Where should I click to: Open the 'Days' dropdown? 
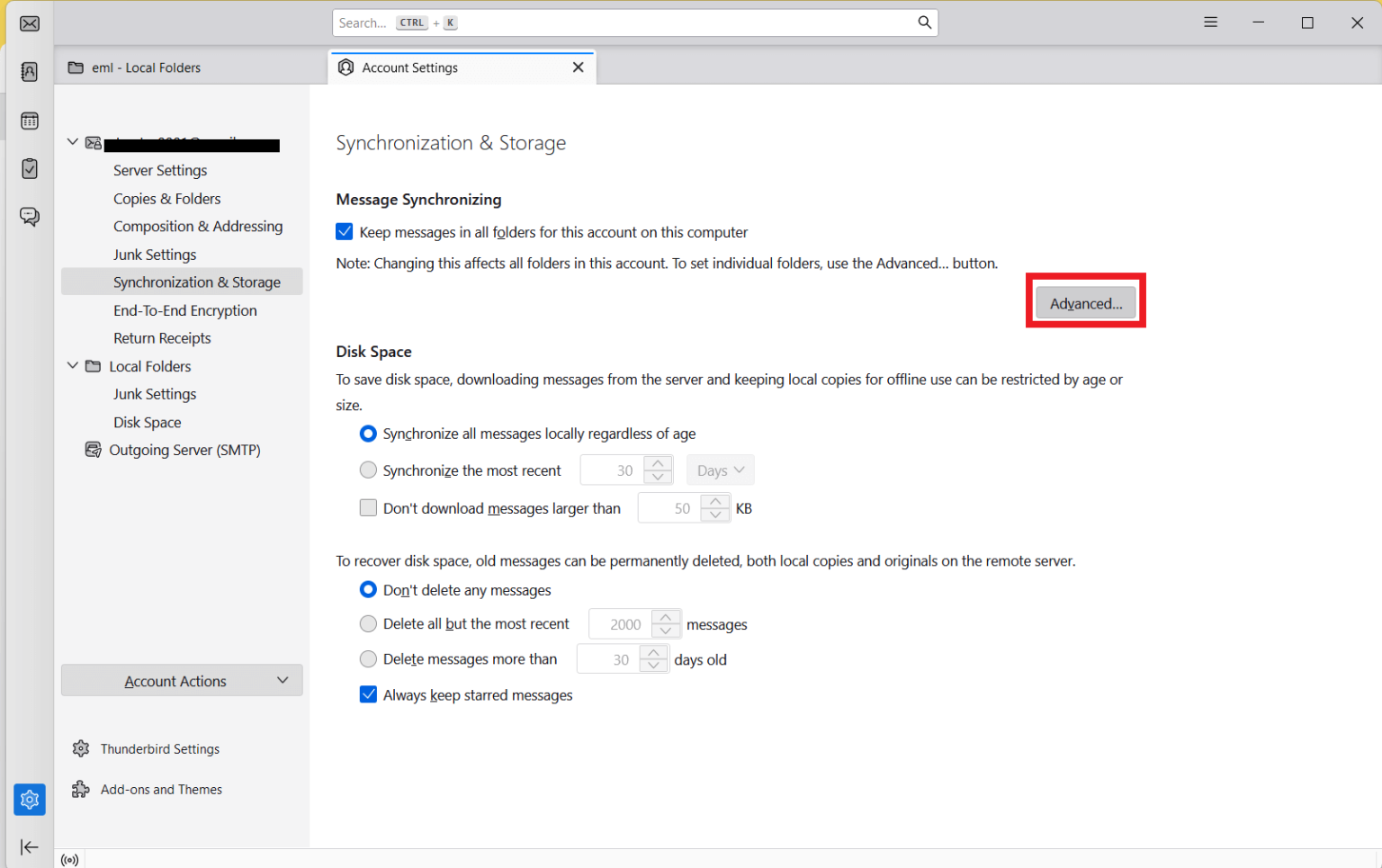pyautogui.click(x=720, y=470)
